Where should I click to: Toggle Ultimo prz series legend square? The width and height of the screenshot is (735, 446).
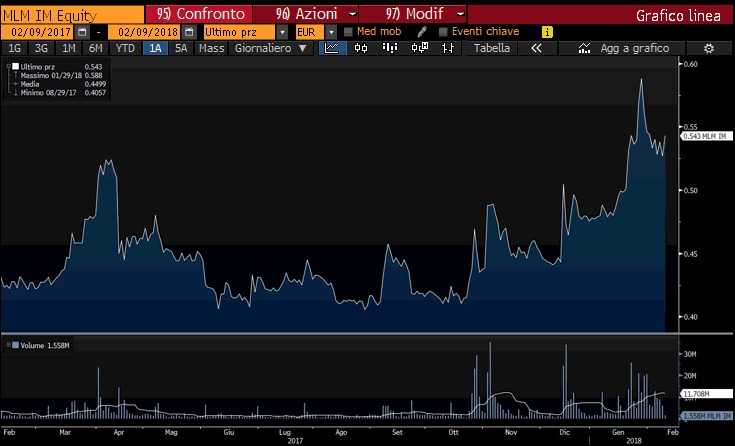(15, 67)
